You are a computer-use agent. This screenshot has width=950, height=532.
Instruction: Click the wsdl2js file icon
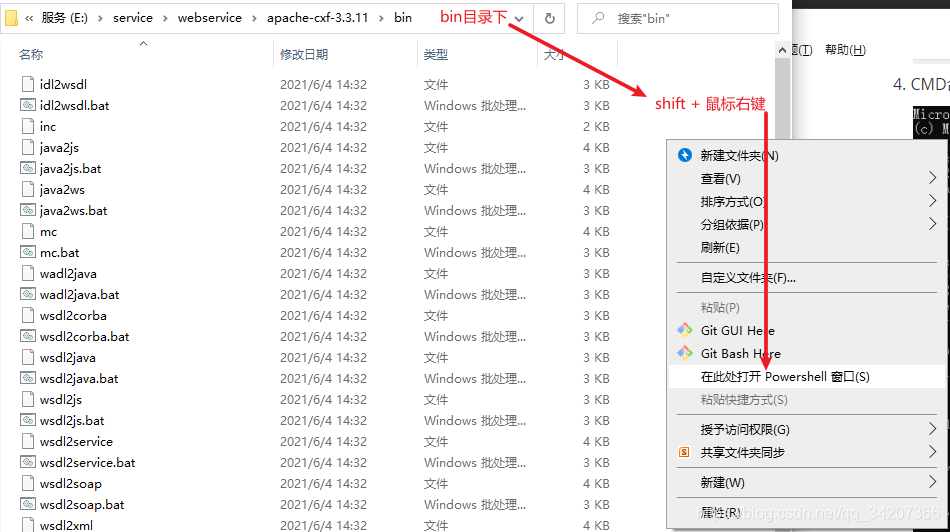pos(27,399)
